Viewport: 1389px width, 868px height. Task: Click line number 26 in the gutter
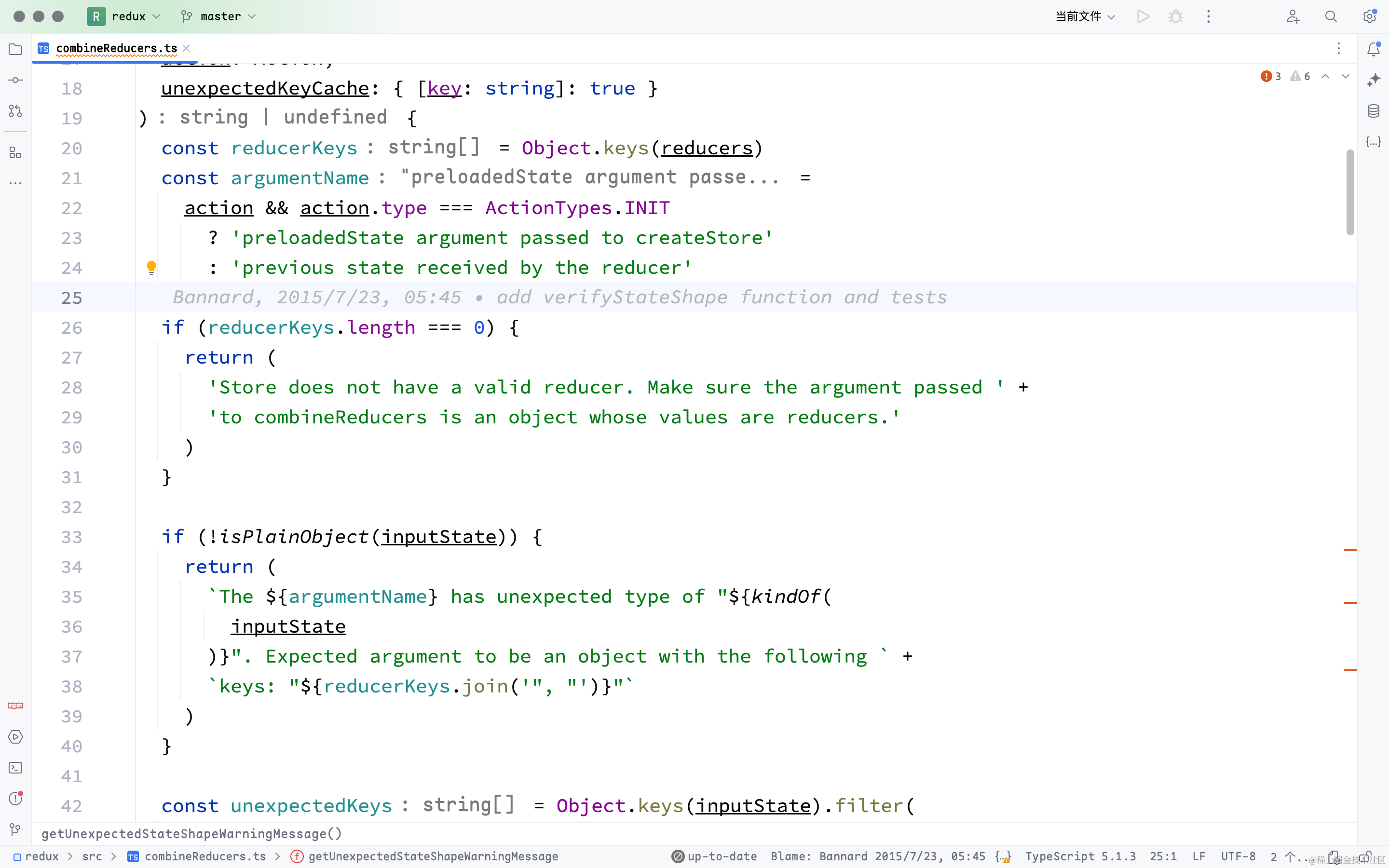coord(72,328)
